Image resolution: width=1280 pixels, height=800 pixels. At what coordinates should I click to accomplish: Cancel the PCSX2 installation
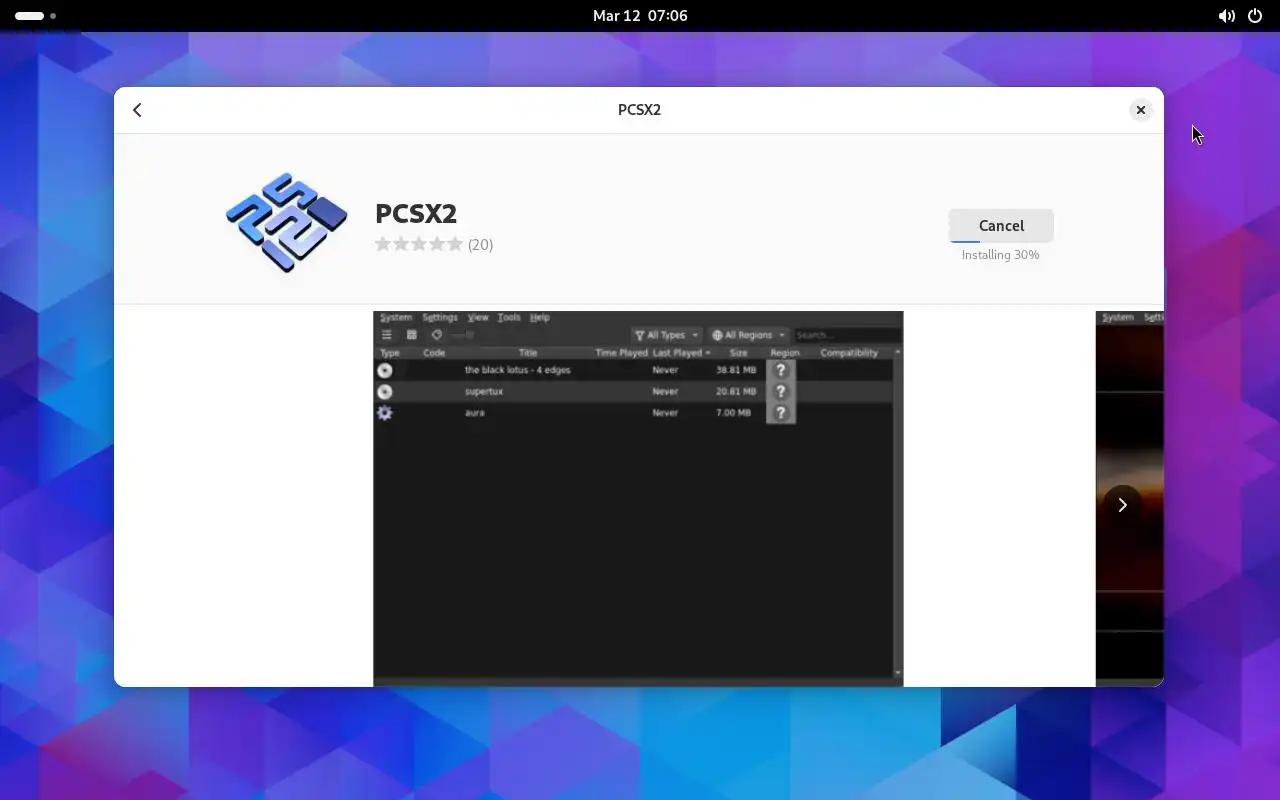(1001, 225)
